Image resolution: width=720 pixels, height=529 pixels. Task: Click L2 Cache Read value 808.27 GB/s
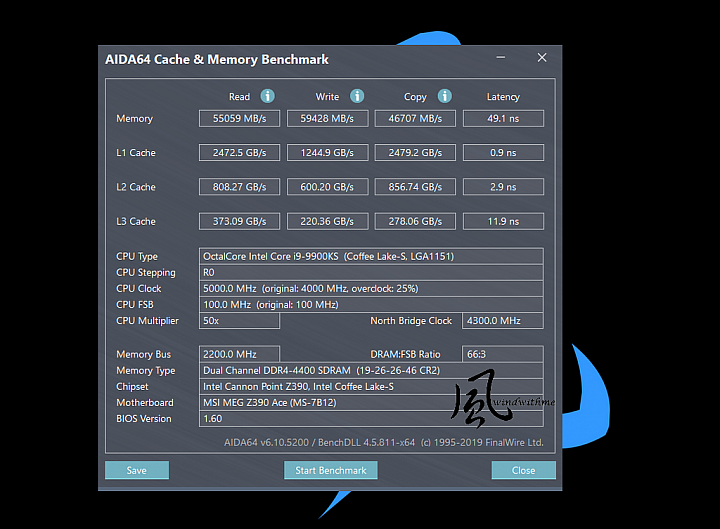click(239, 187)
